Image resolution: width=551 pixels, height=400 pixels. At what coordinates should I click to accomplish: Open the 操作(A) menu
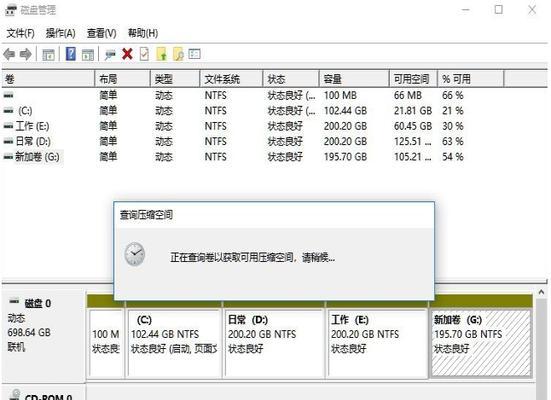click(x=60, y=33)
